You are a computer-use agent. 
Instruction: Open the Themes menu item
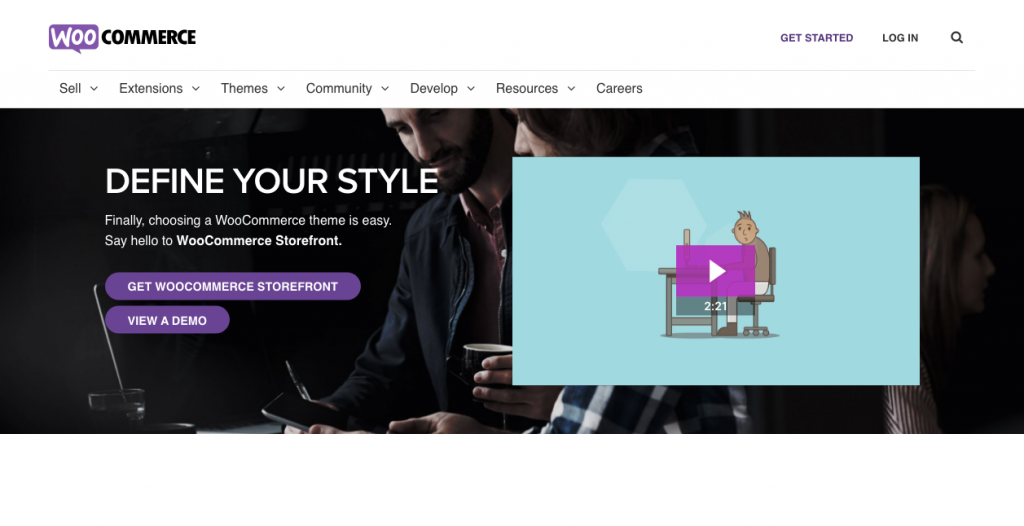click(x=244, y=88)
